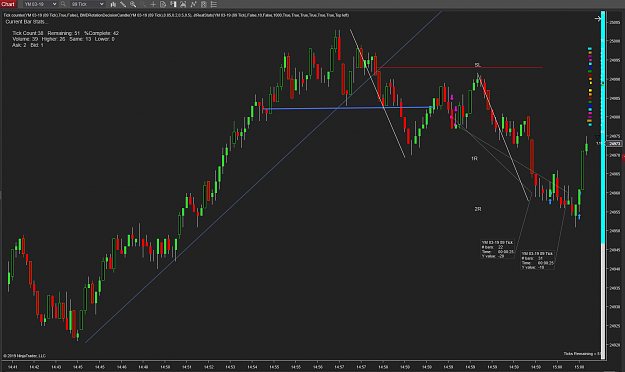This screenshot has width=625, height=372.
Task: Select the zoom in magnifier tool
Action: point(133,4)
